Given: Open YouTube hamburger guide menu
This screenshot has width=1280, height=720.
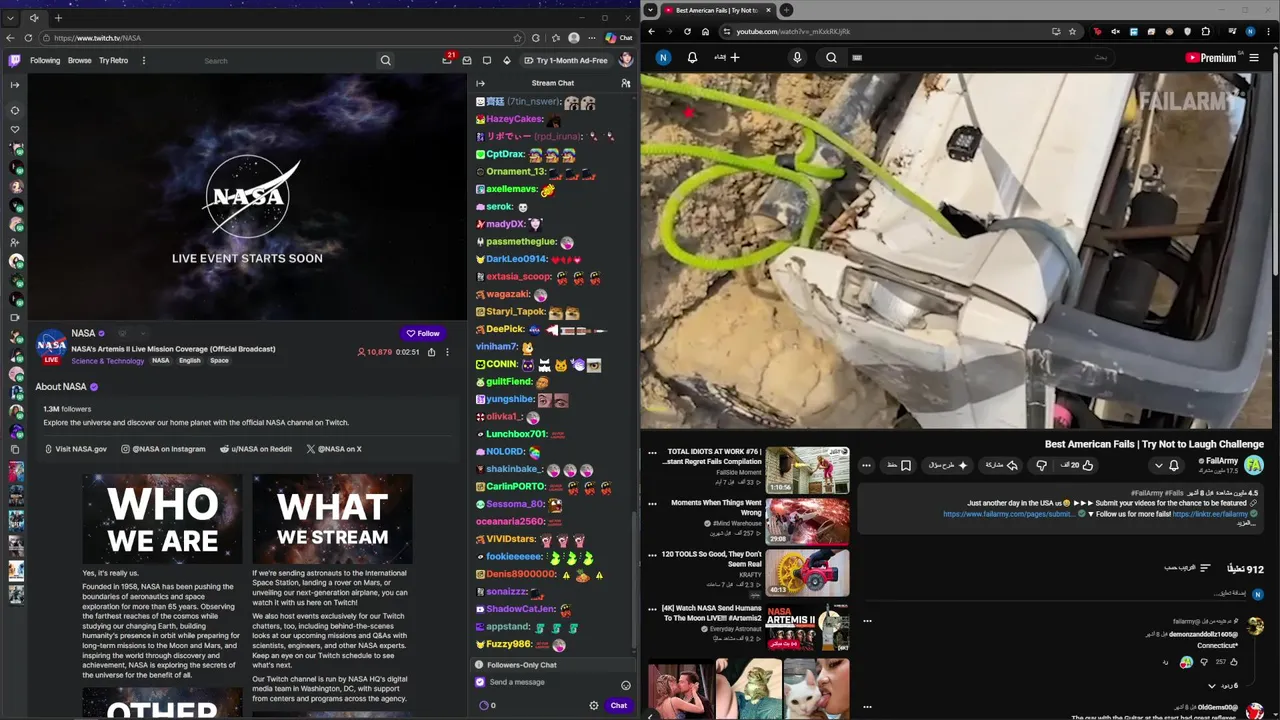Looking at the screenshot, I should [1254, 58].
